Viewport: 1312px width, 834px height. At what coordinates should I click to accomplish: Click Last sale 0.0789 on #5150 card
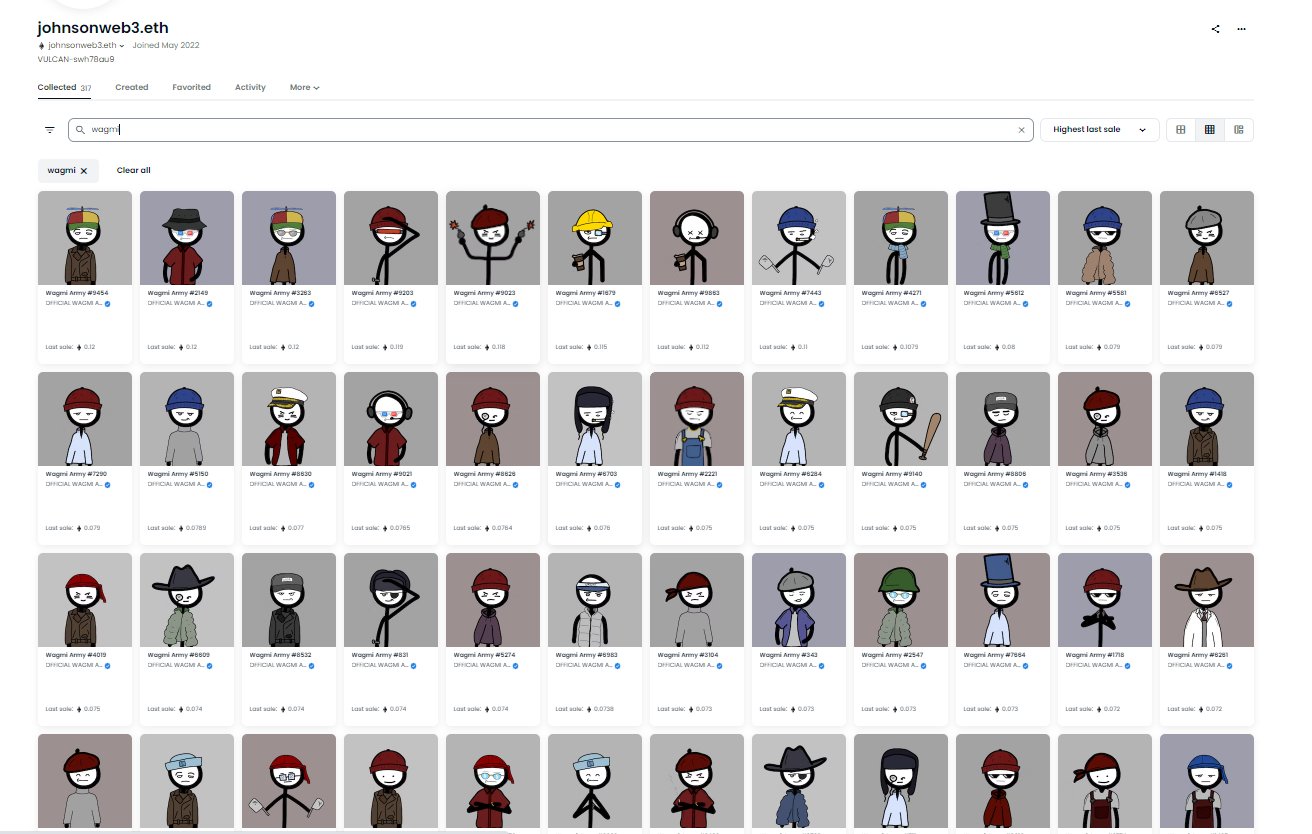point(176,528)
